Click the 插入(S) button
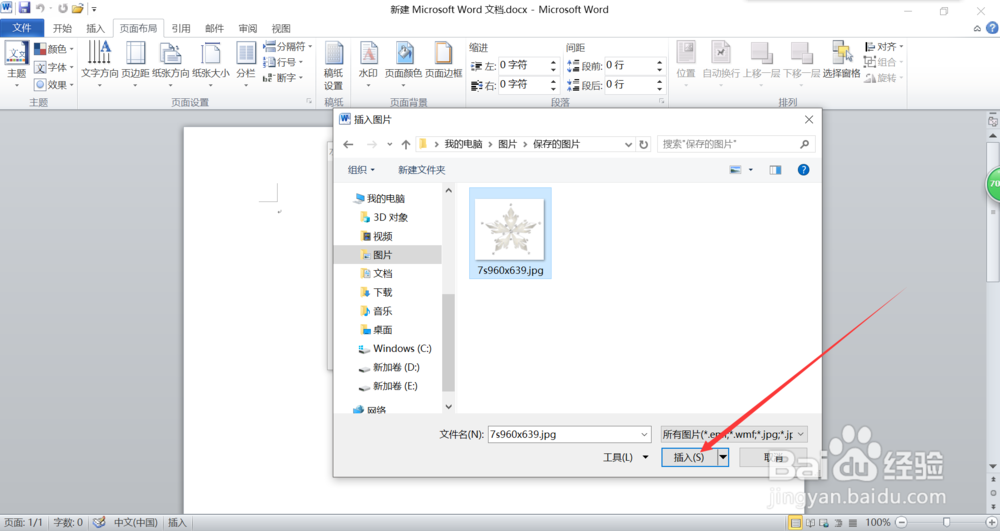Image resolution: width=1000 pixels, height=531 pixels. tap(689, 457)
